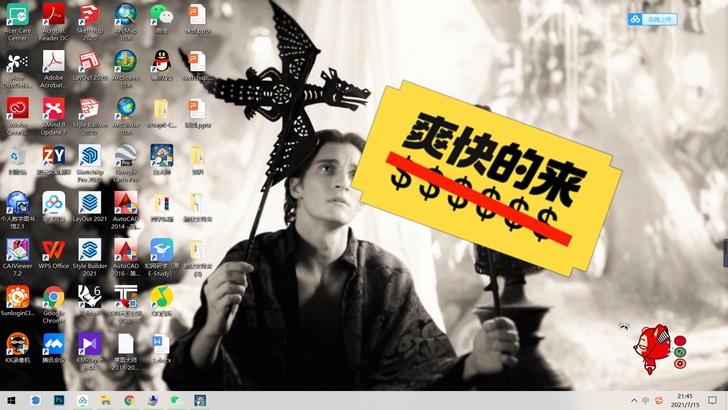Launch Google Earth Pro shortcut
Viewport: 728px width, 410px height.
(x=125, y=156)
